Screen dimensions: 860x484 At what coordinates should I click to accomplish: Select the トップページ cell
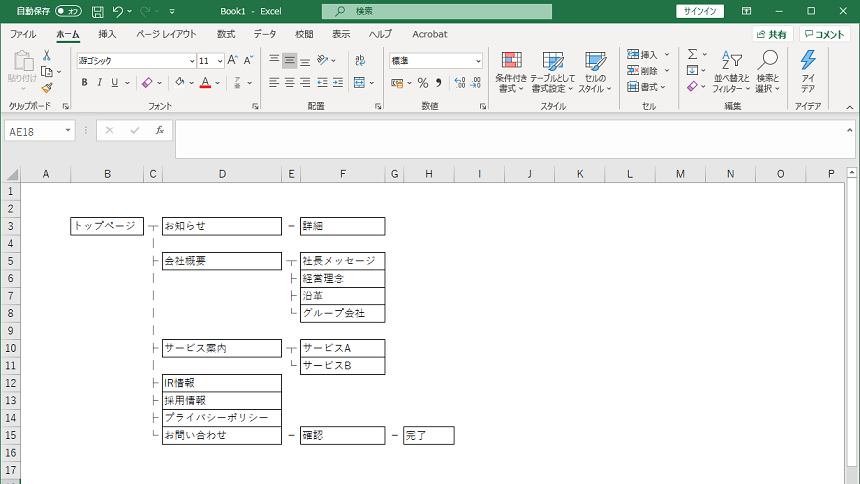[107, 226]
